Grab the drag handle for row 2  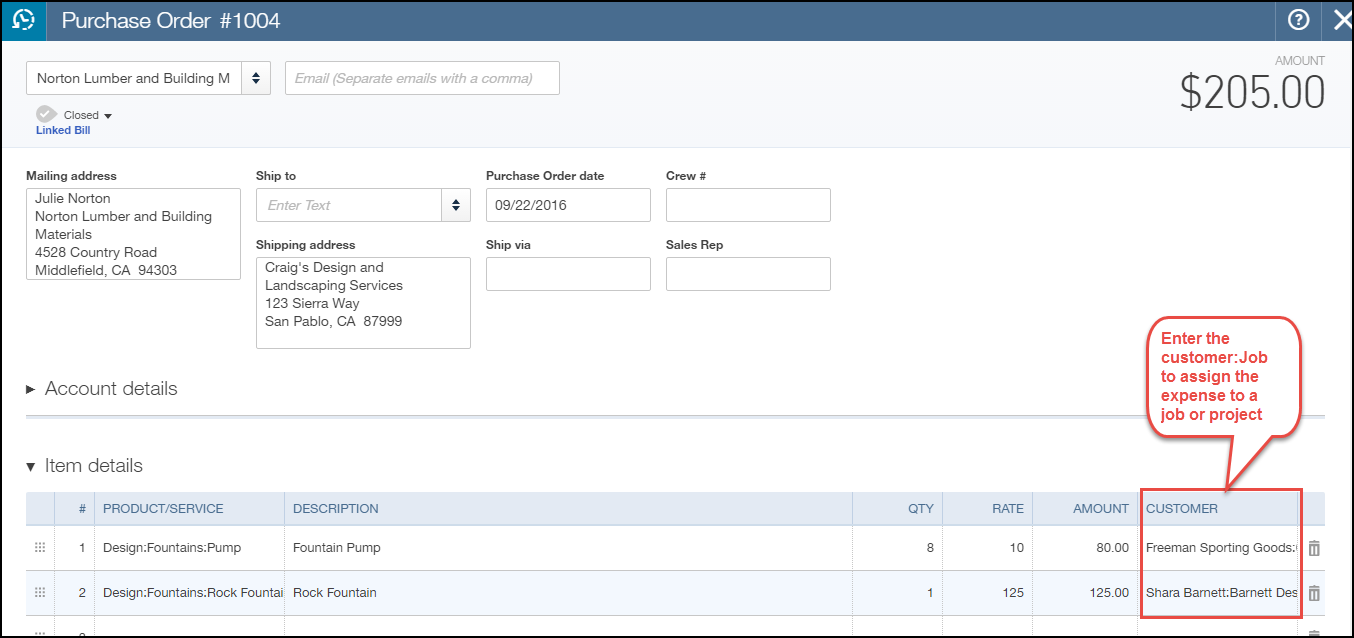(40, 593)
